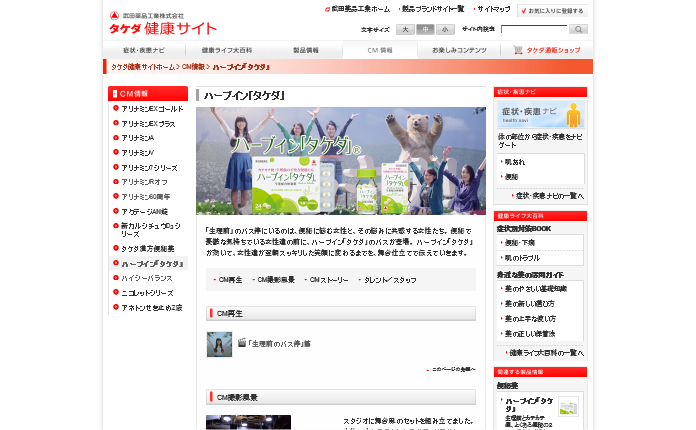The image size is (696, 430).
Task: Select アリナミンA in sidebar
Action: click(x=138, y=138)
